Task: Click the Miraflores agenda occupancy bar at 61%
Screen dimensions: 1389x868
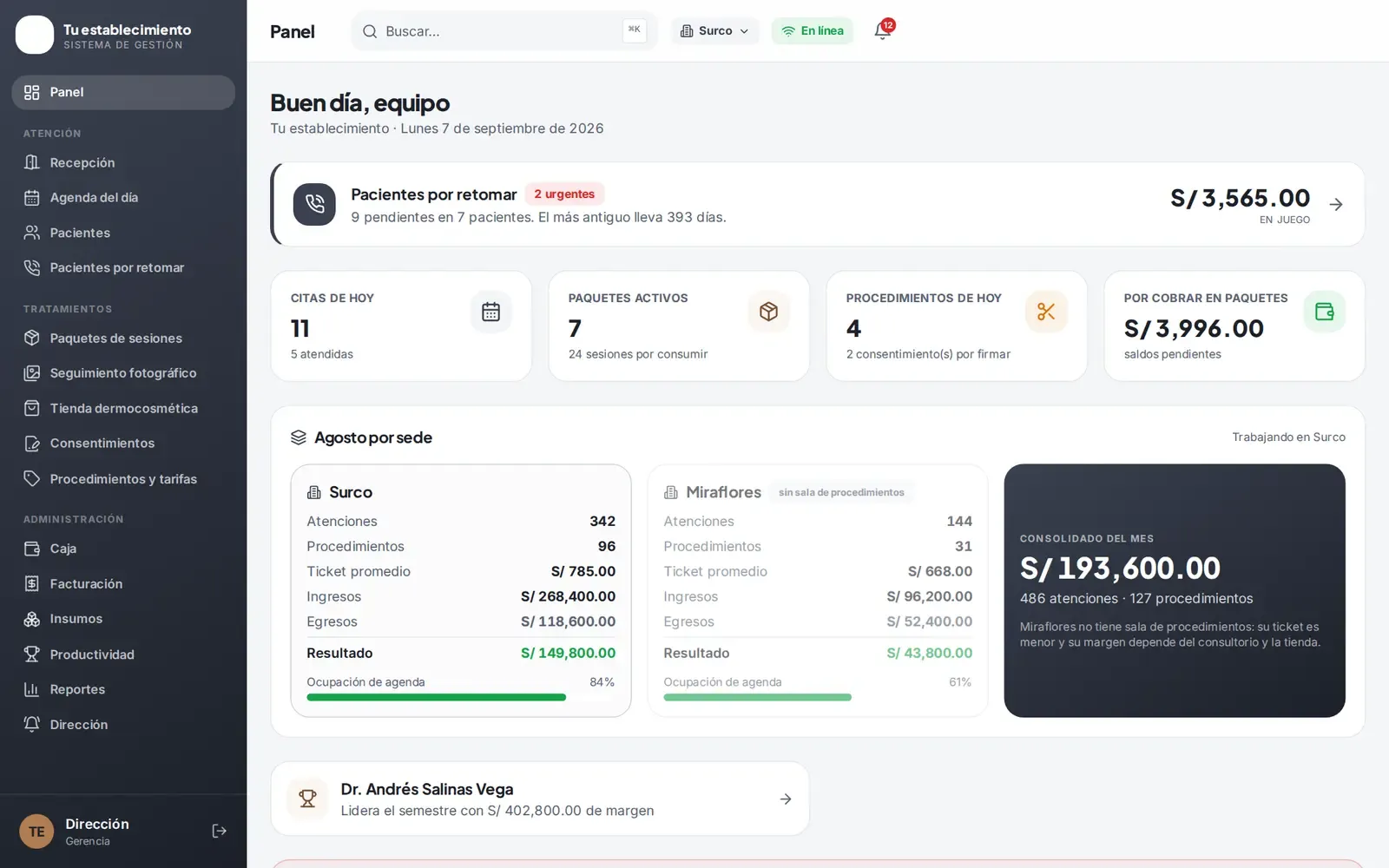Action: tap(817, 697)
